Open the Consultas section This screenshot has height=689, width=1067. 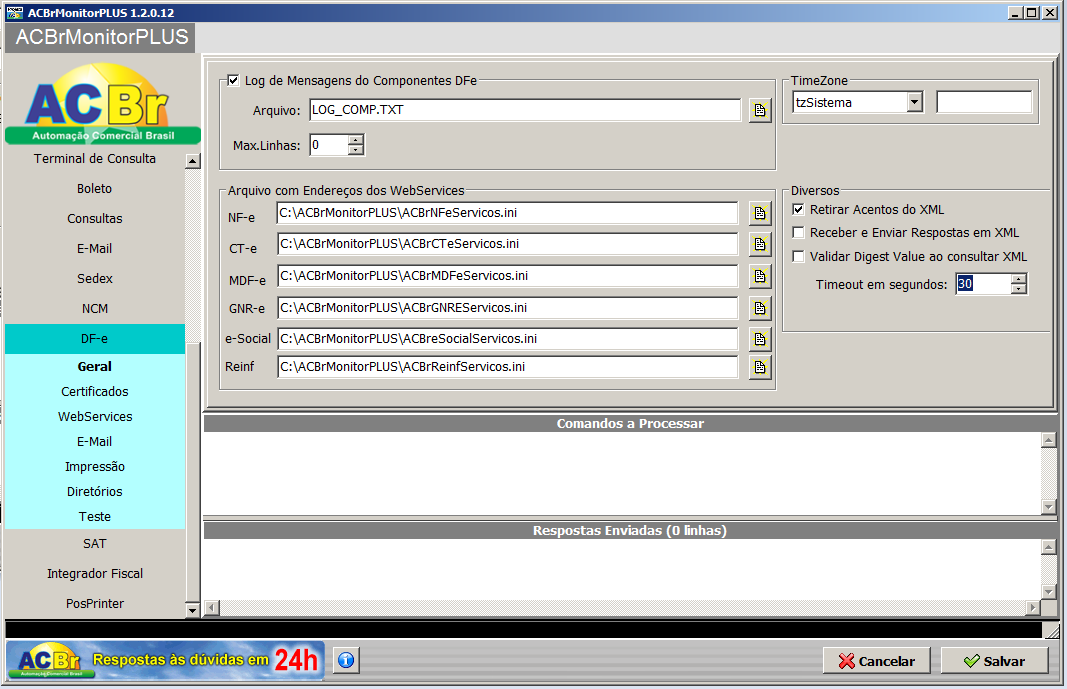pyautogui.click(x=95, y=218)
